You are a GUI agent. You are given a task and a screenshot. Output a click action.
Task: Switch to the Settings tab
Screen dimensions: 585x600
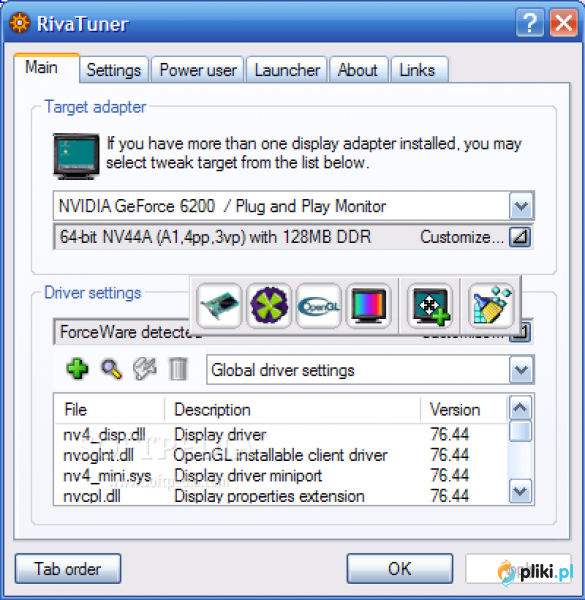pos(114,70)
